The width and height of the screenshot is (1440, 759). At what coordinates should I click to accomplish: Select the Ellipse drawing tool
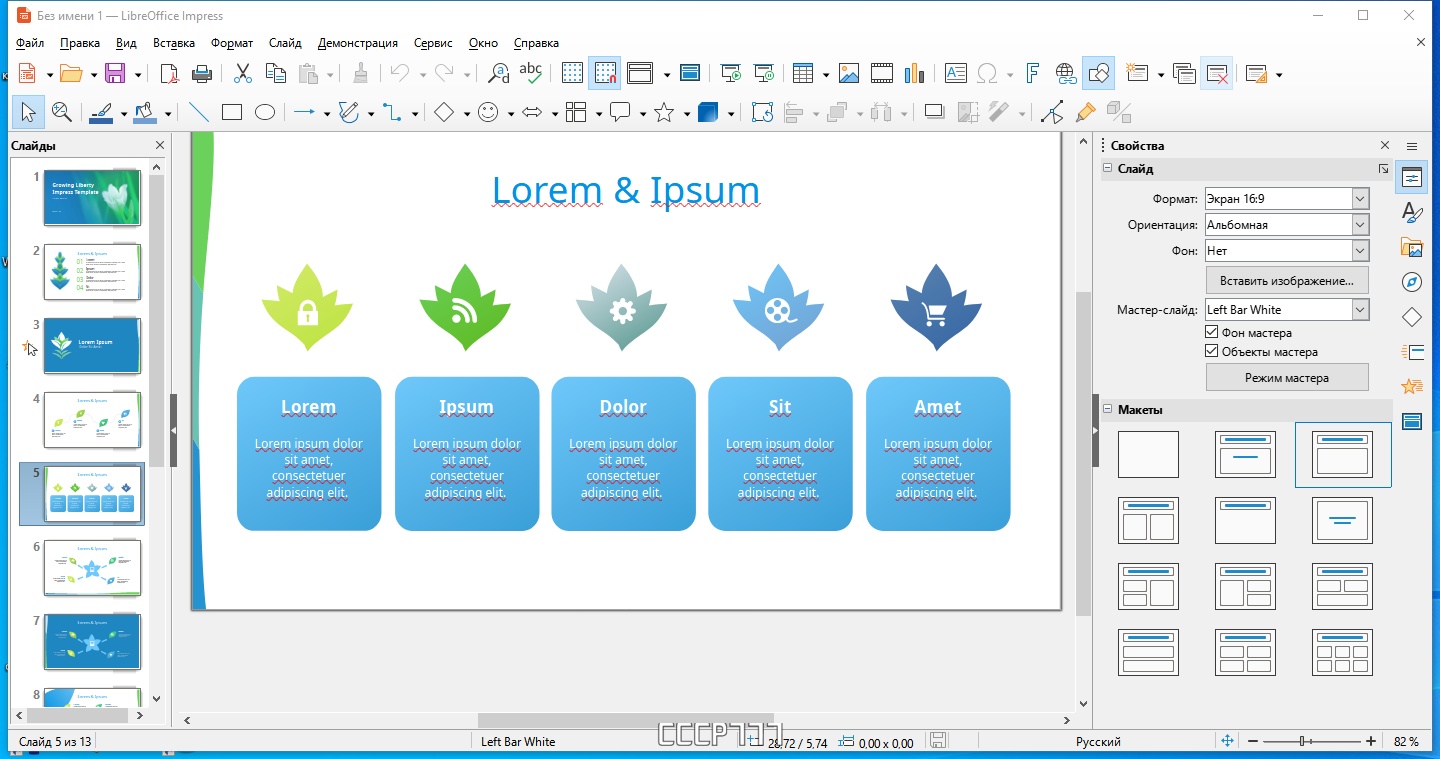click(264, 113)
